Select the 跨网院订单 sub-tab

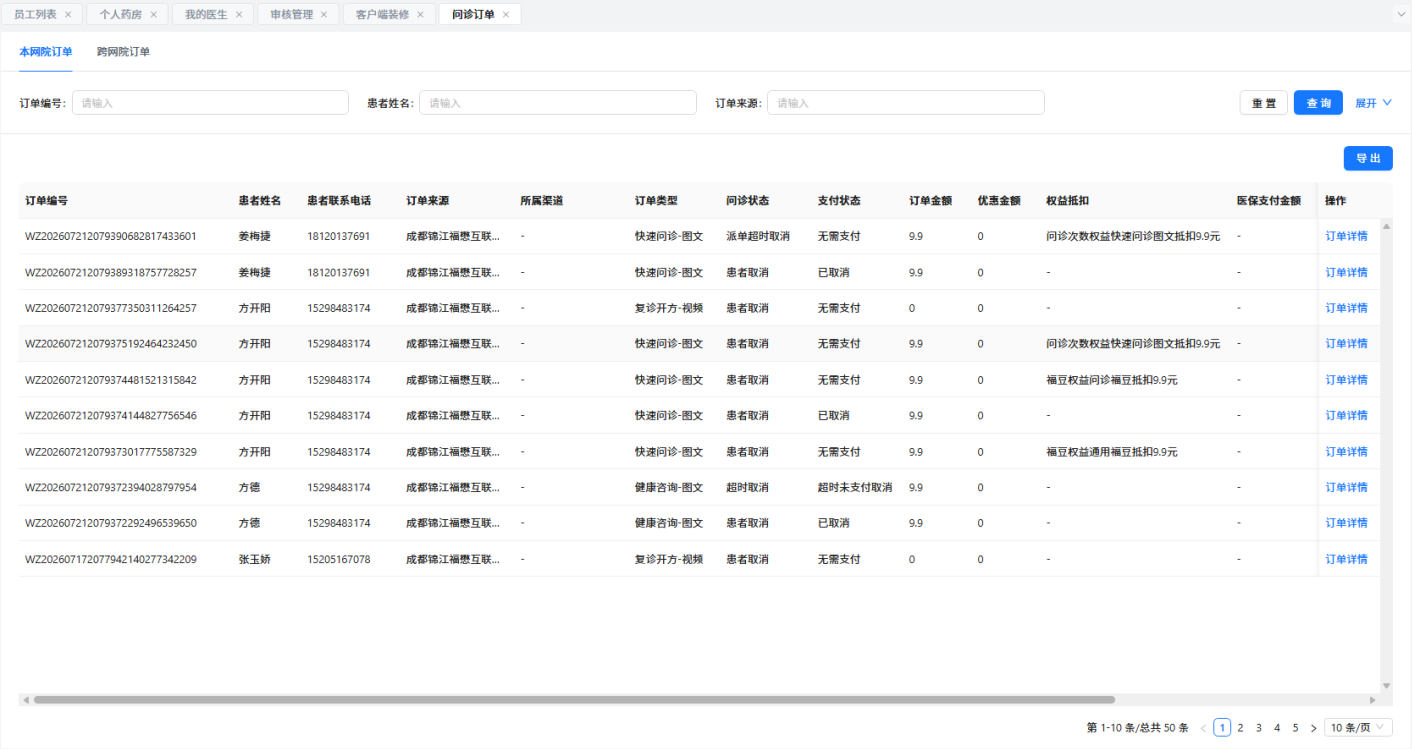123,52
